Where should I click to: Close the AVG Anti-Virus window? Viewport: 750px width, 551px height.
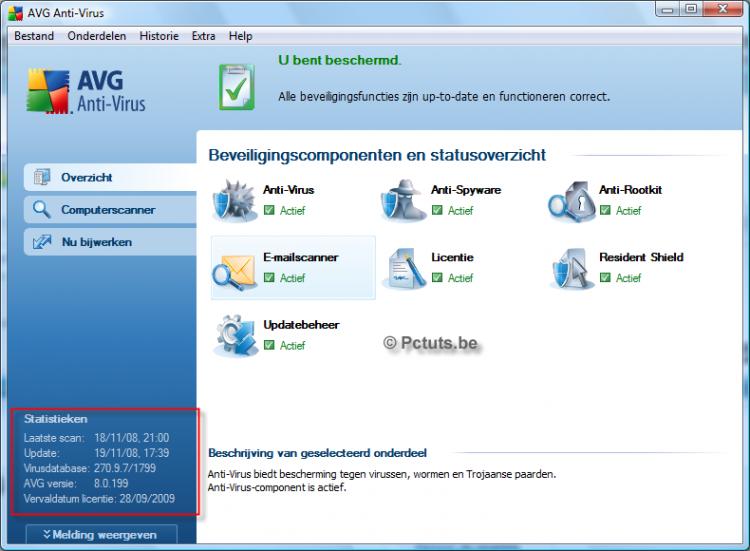coord(722,9)
